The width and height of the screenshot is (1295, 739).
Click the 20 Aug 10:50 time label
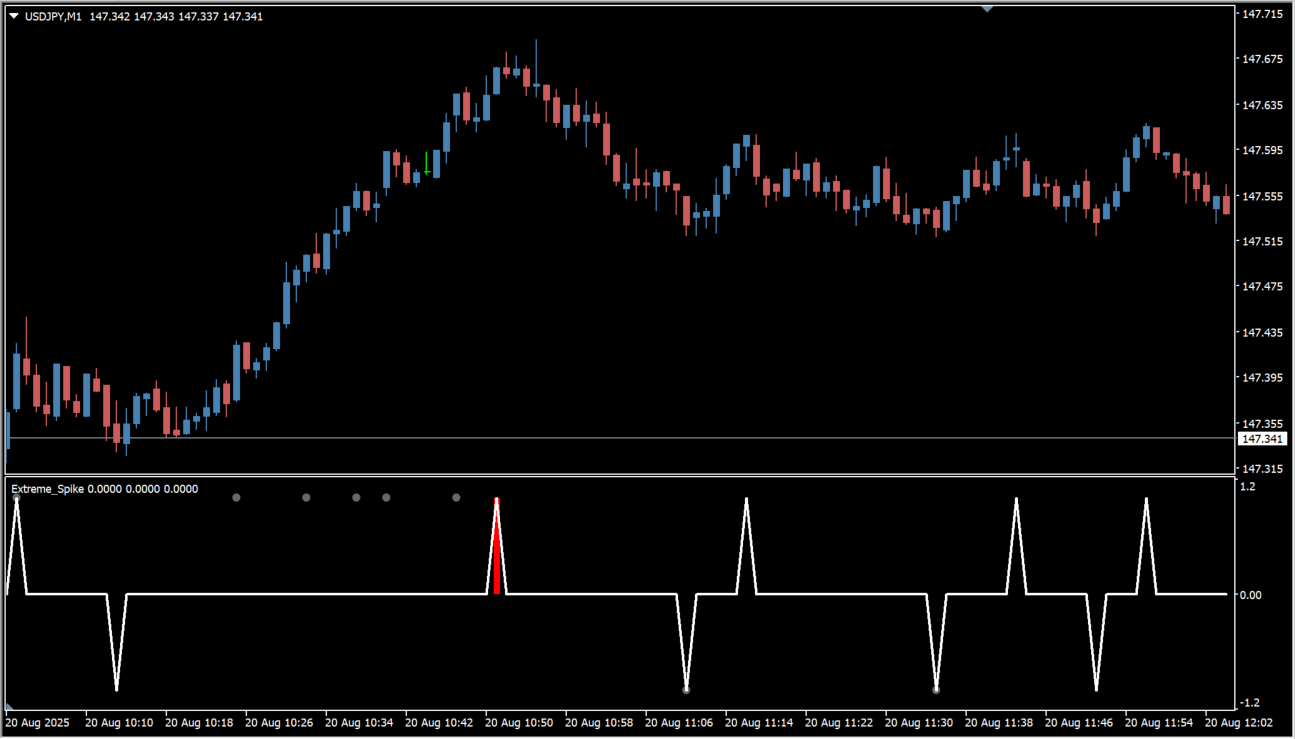[519, 722]
